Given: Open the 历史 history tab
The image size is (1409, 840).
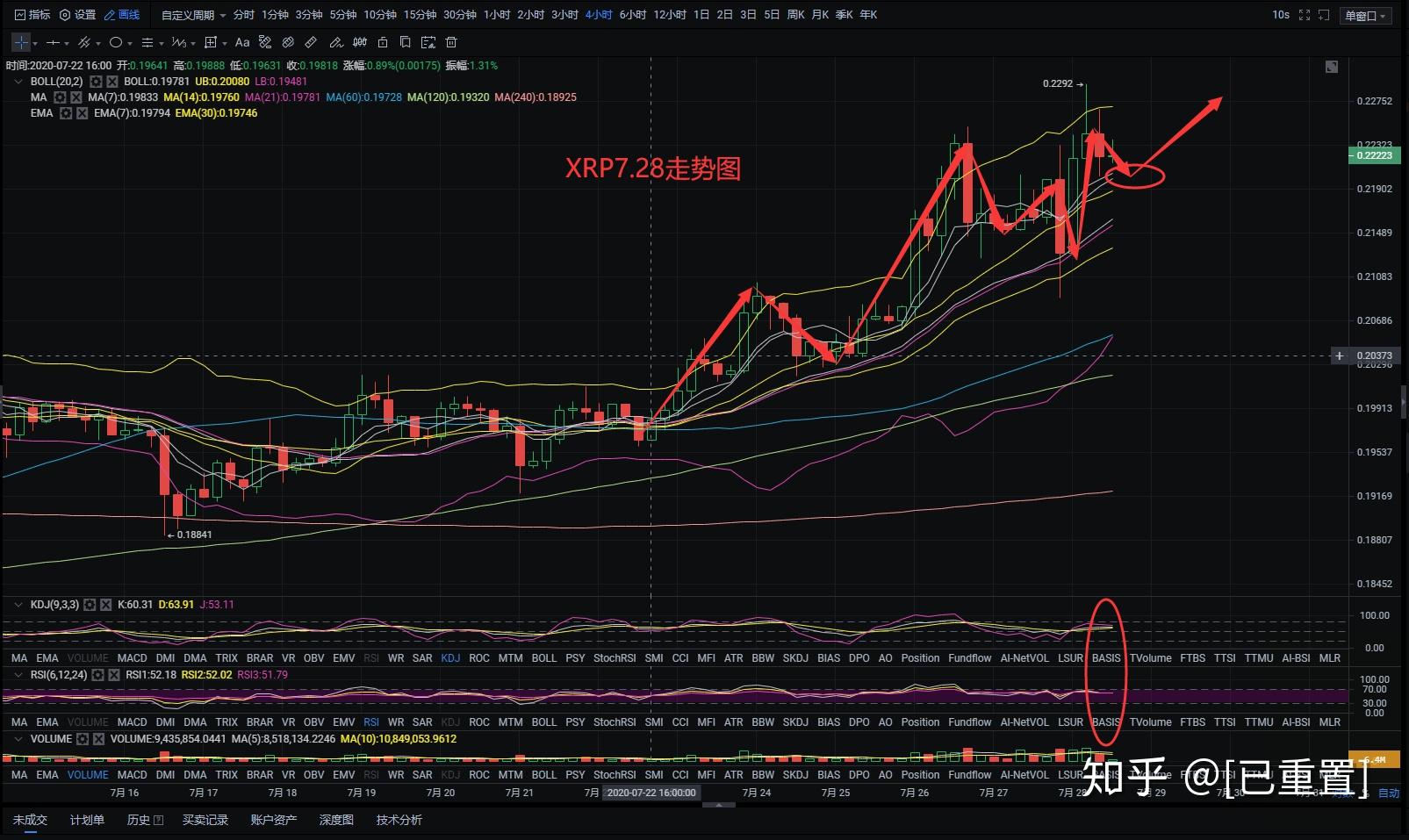Looking at the screenshot, I should tap(145, 820).
